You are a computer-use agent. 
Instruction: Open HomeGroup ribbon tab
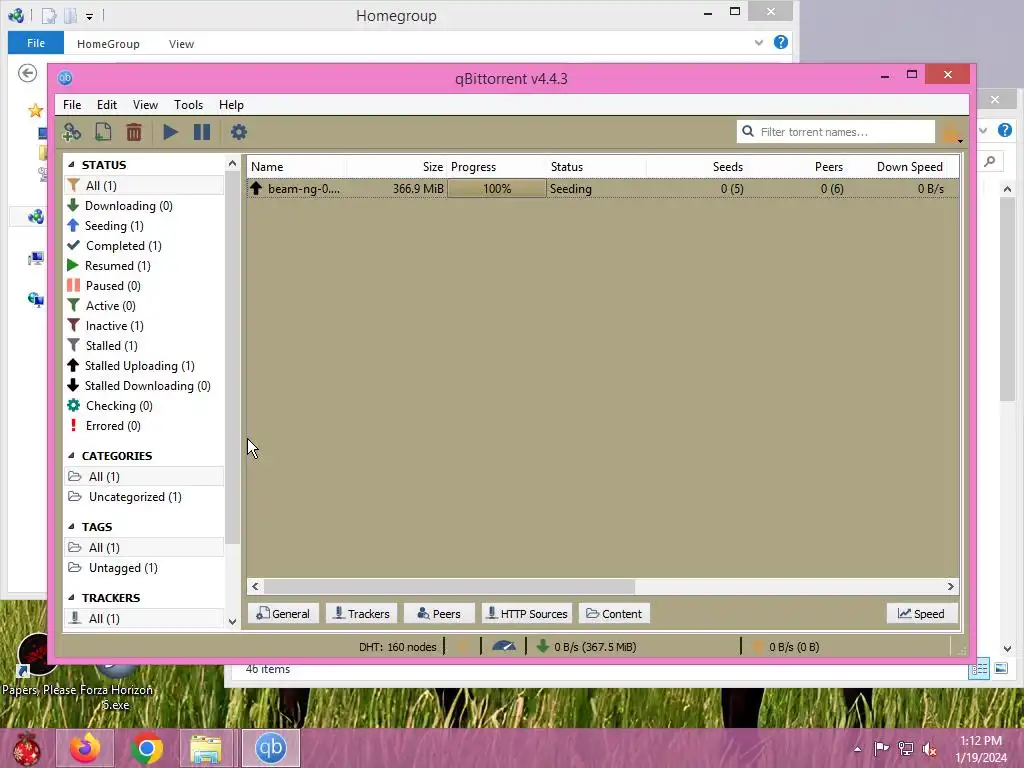pyautogui.click(x=108, y=44)
